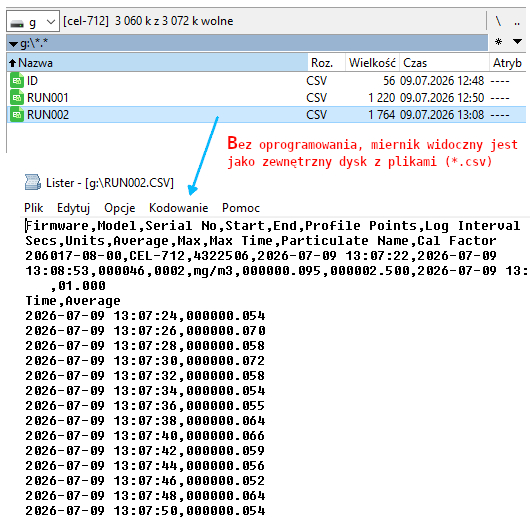This screenshot has height=521, width=530.
Task: Click the timestamp 09.07.2026 13:08 of RUN002
Action: pos(442,115)
